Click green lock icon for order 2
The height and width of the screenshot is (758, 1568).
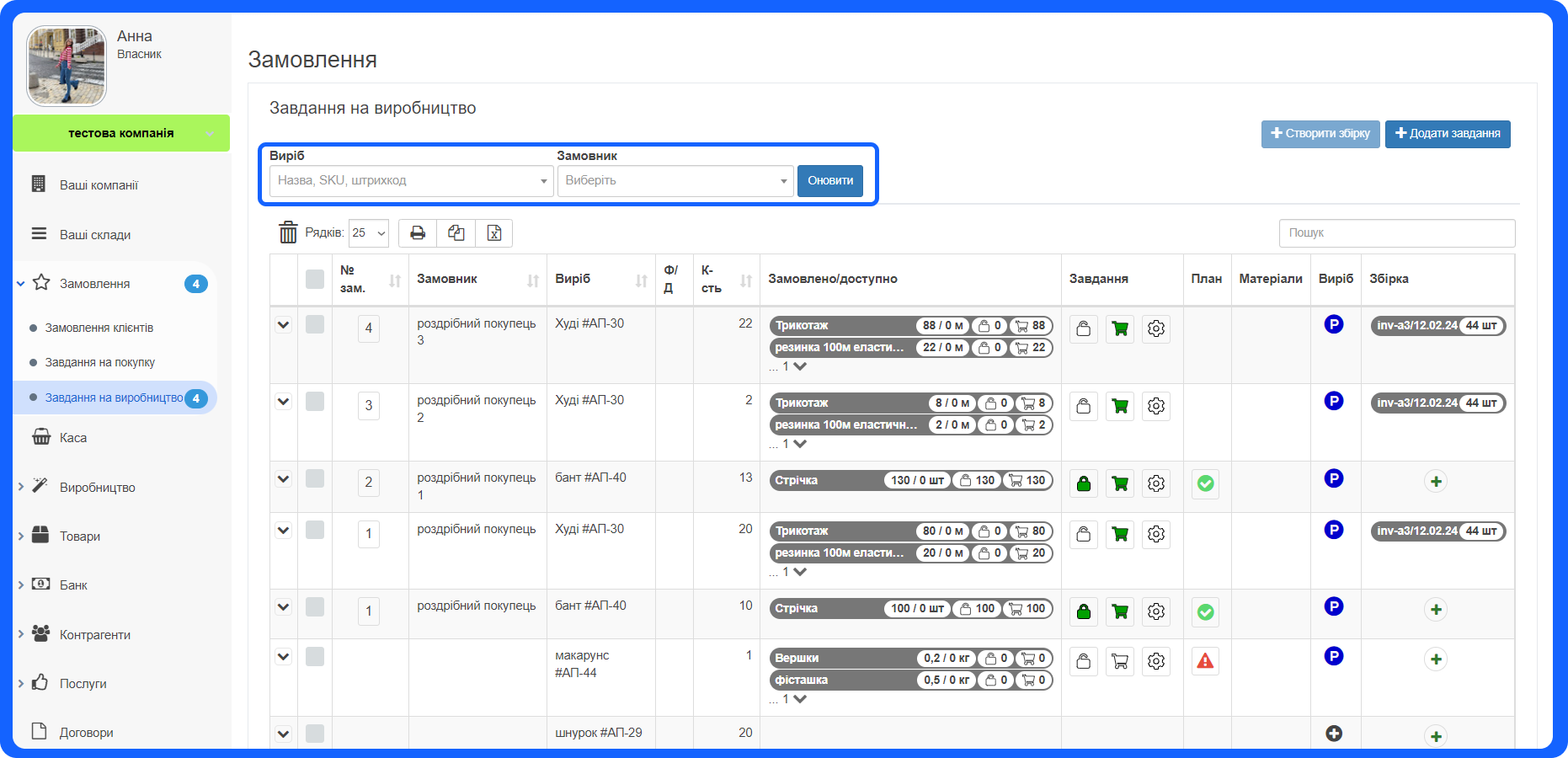click(x=1083, y=483)
